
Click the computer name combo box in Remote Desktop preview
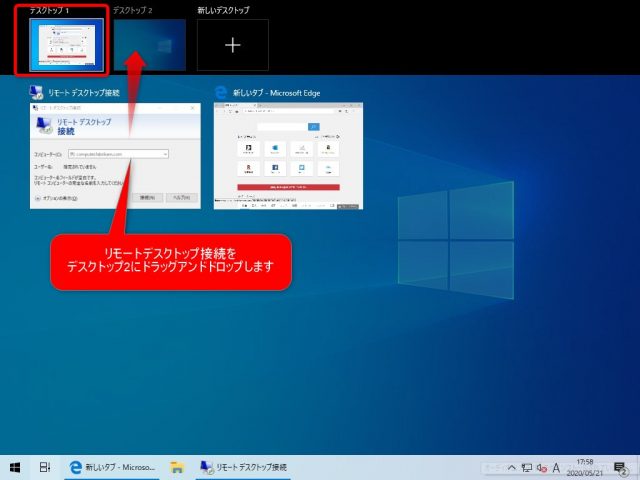pyautogui.click(x=118, y=154)
